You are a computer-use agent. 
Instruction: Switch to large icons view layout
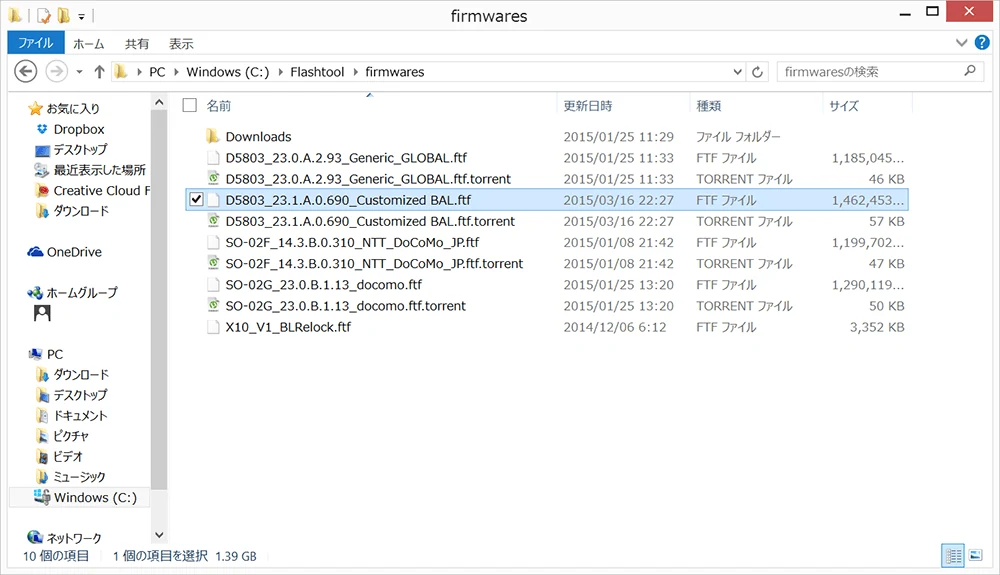tap(976, 555)
